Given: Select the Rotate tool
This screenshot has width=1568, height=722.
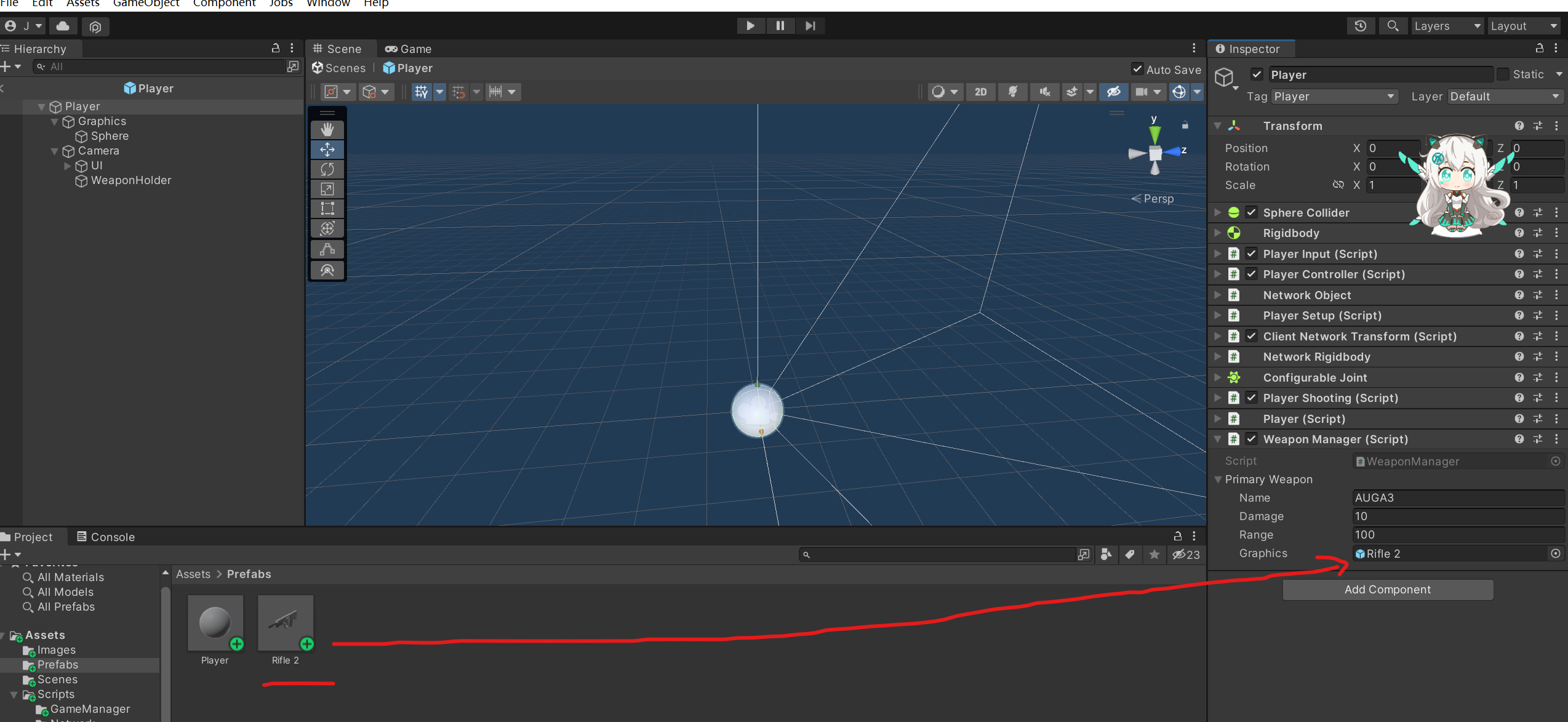Looking at the screenshot, I should coord(327,169).
